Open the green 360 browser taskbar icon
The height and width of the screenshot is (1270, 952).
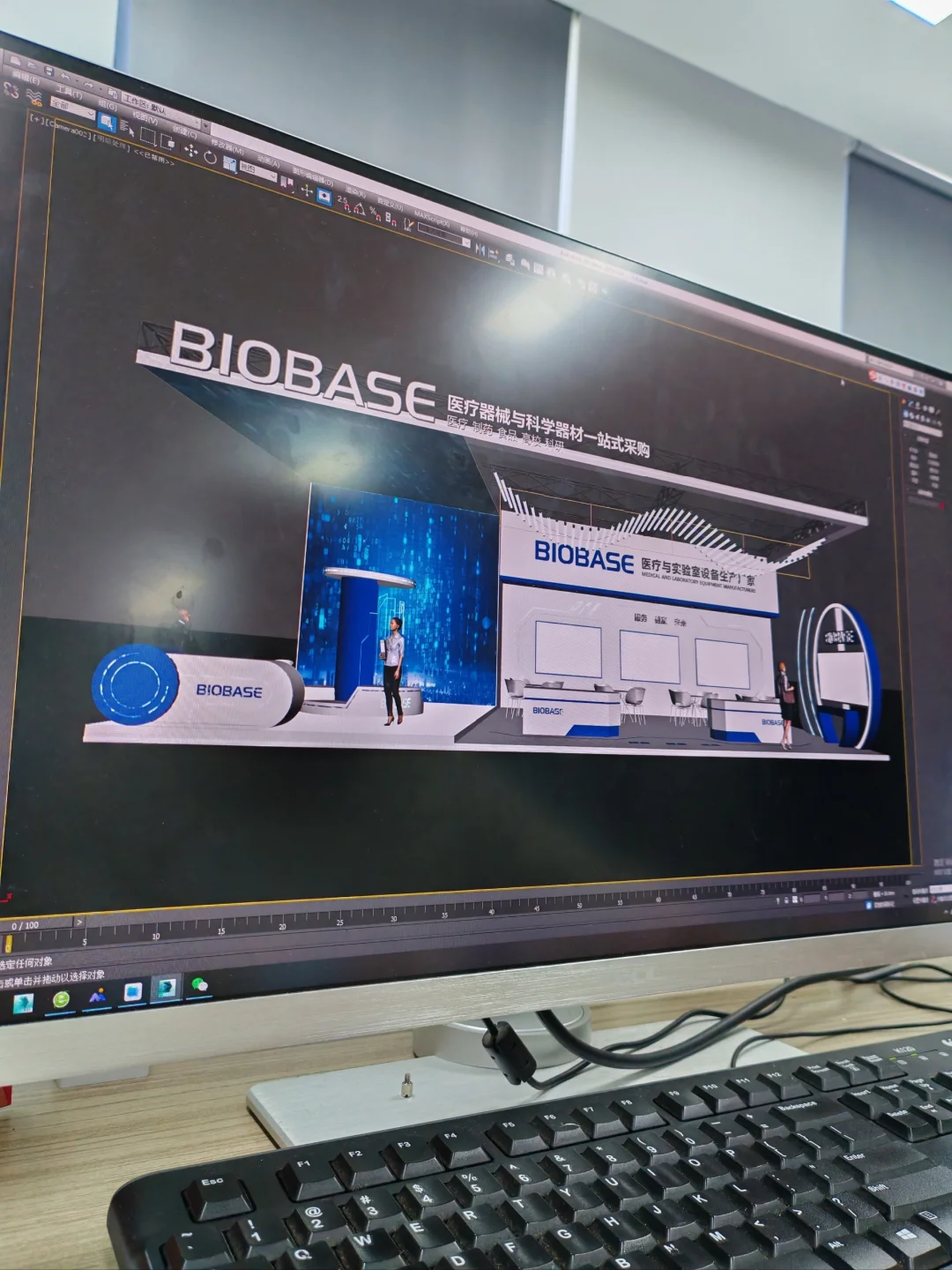61,999
